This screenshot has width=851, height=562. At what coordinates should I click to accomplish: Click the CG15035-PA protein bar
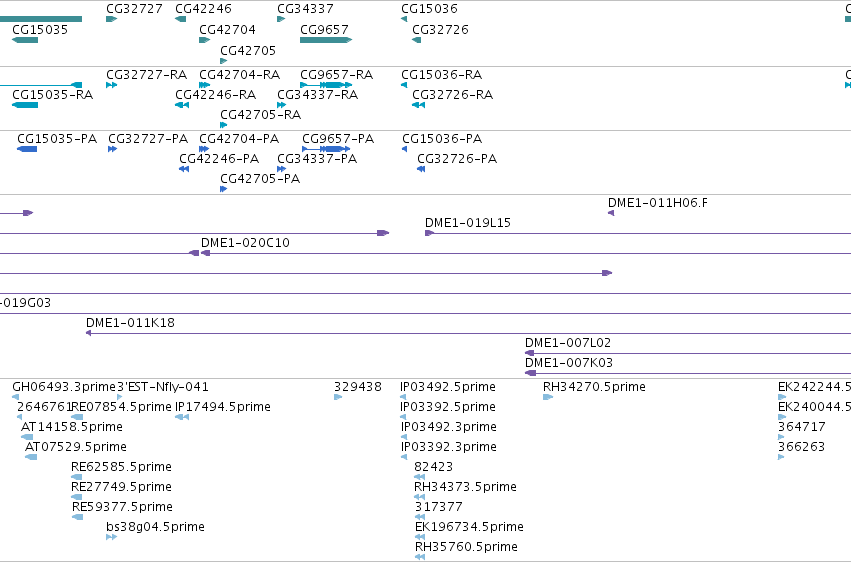(x=27, y=149)
